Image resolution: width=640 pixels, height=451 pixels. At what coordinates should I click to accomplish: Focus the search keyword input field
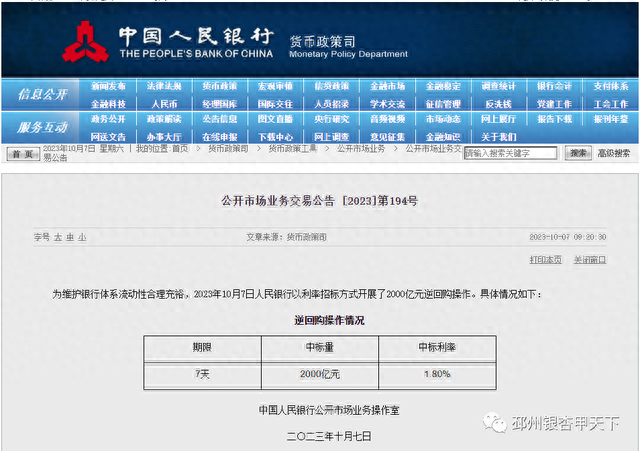[x=510, y=153]
